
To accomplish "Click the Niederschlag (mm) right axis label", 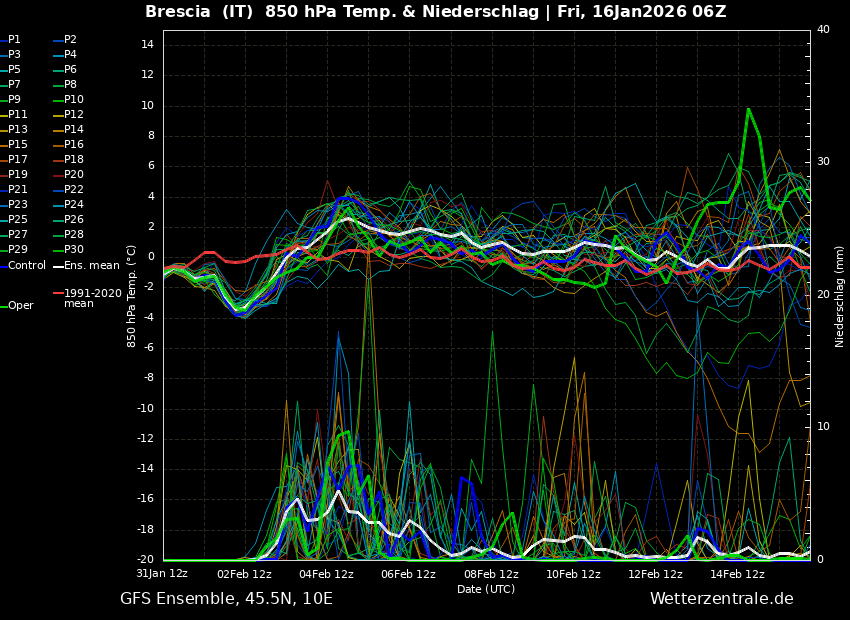I will click(840, 296).
